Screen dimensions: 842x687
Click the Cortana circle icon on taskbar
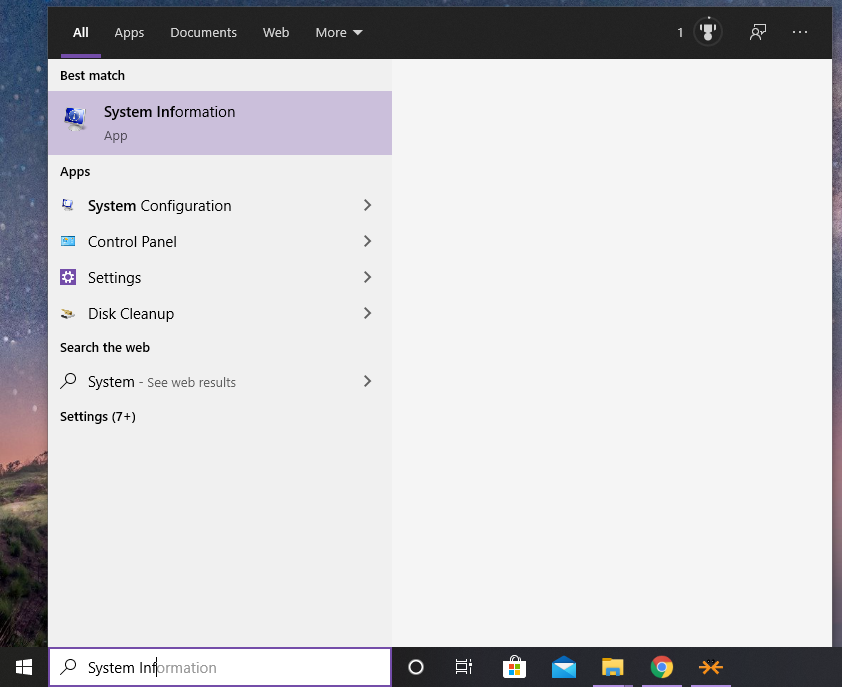pyautogui.click(x=416, y=667)
